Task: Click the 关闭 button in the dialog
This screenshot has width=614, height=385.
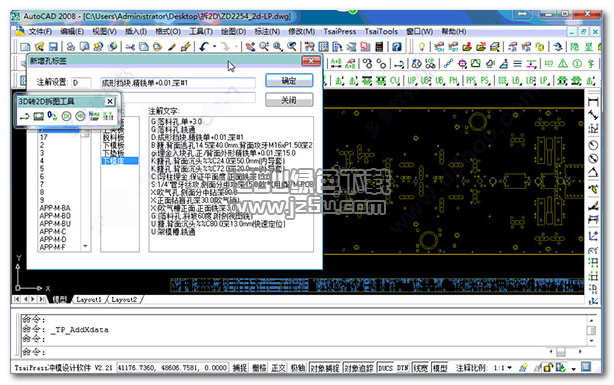Action: pos(289,100)
